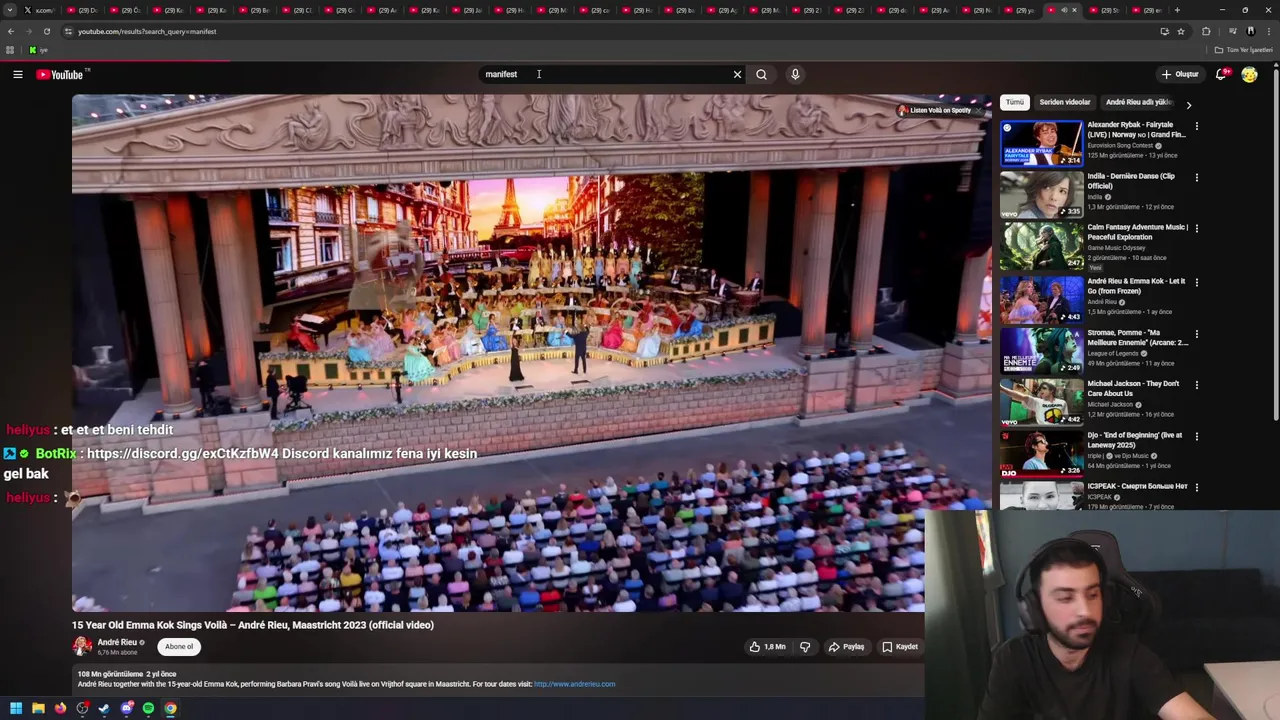Open the Chrome three-dot menu
Viewport: 1280px width, 720px height.
point(1270,31)
